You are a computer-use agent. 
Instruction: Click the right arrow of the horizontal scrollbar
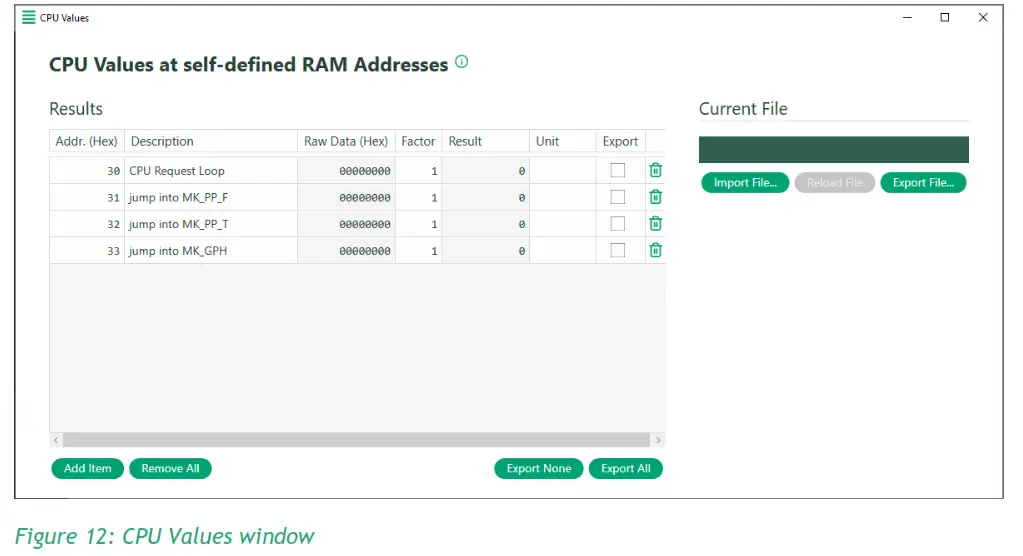(658, 440)
